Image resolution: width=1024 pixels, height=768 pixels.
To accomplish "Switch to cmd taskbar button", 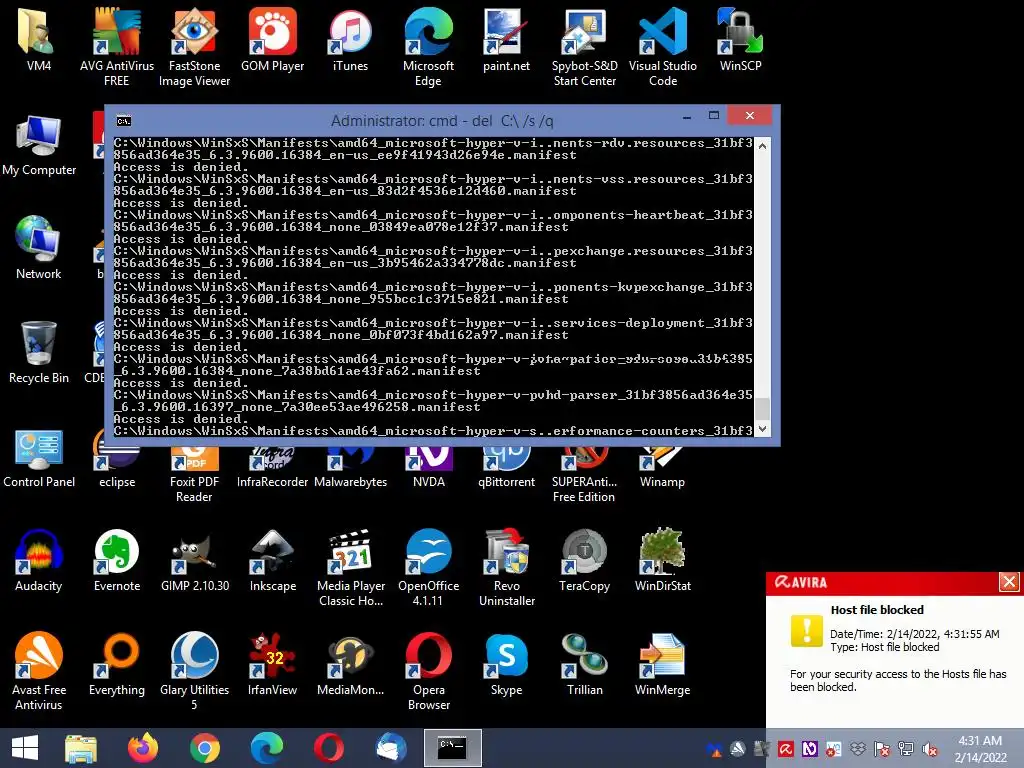I will (453, 748).
